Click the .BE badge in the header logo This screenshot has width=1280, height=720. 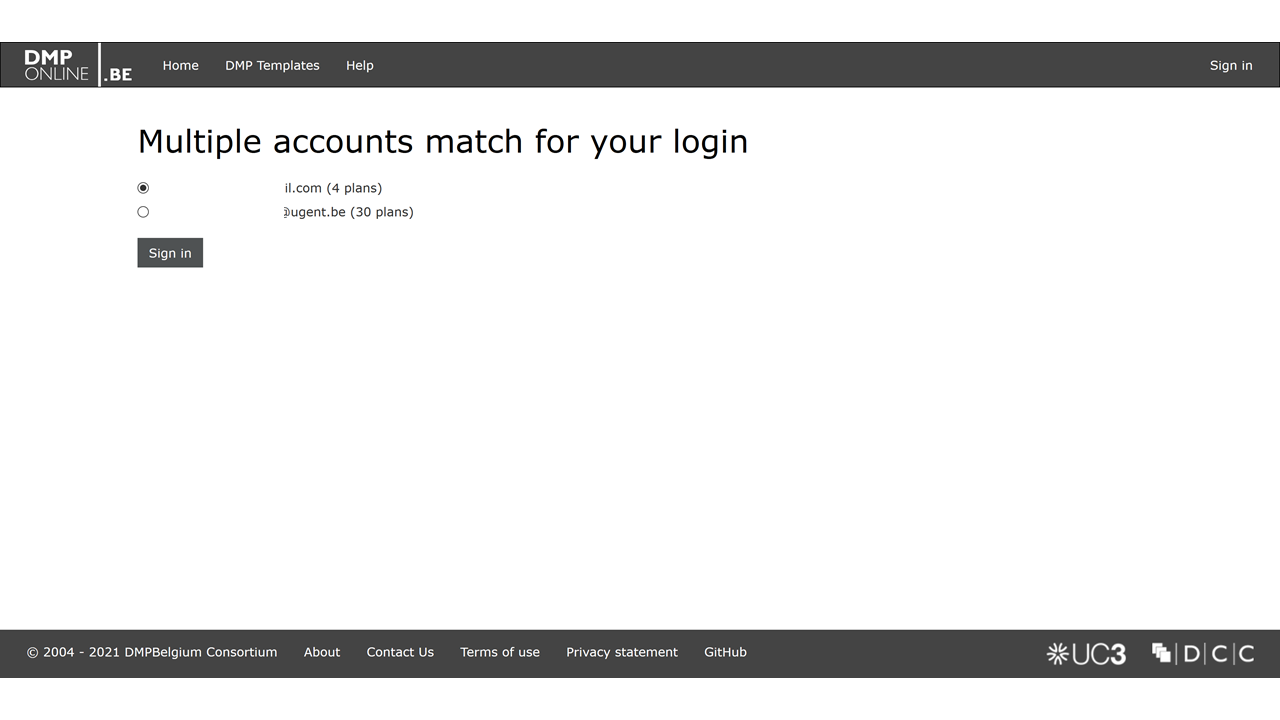118,75
